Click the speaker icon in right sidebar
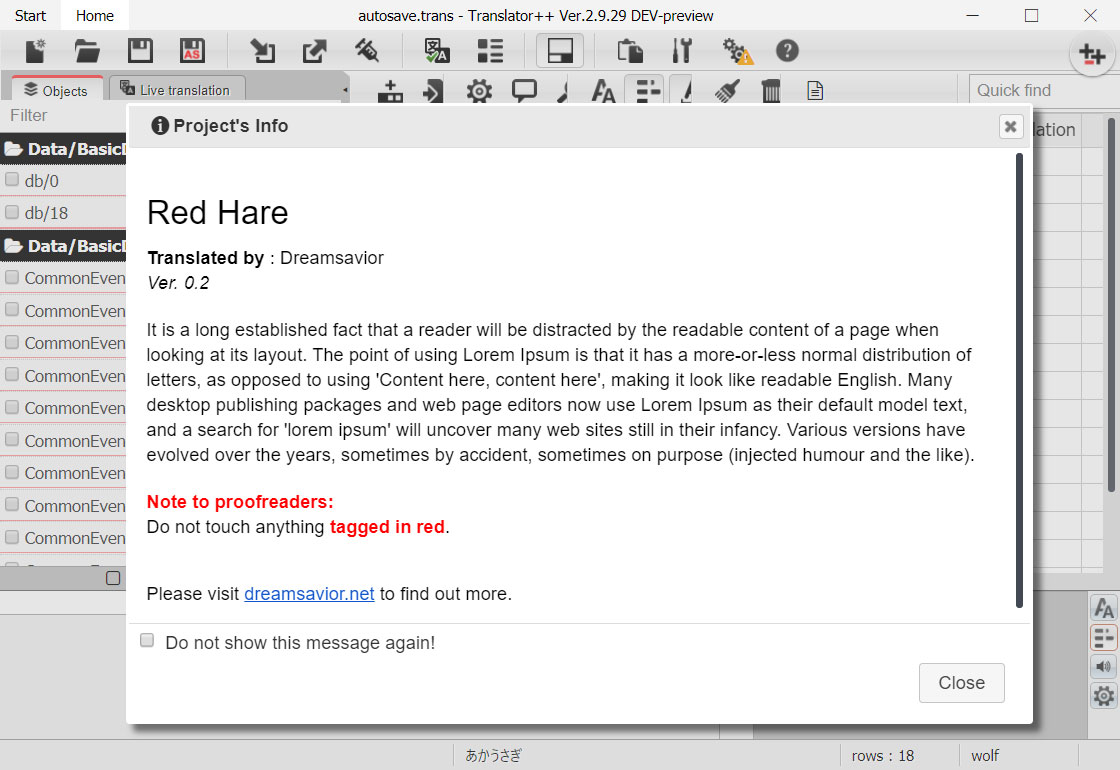 (x=1104, y=666)
